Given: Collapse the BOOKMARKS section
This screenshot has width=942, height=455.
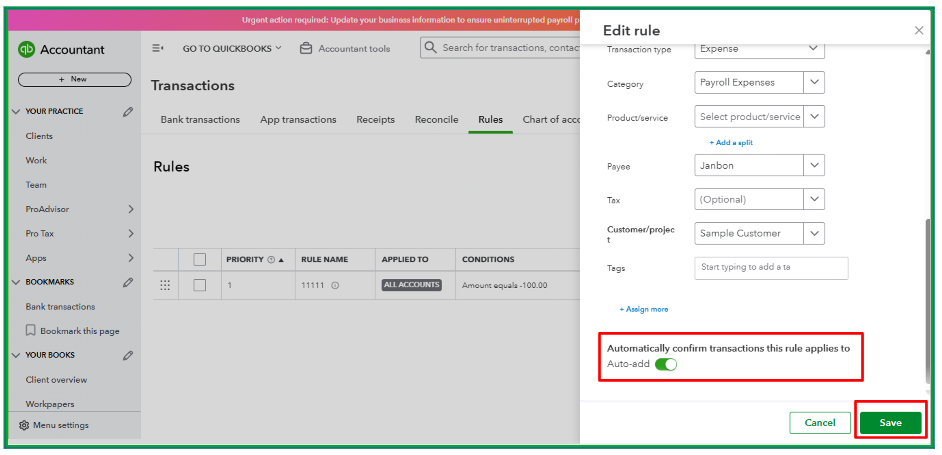Looking at the screenshot, I should (16, 282).
